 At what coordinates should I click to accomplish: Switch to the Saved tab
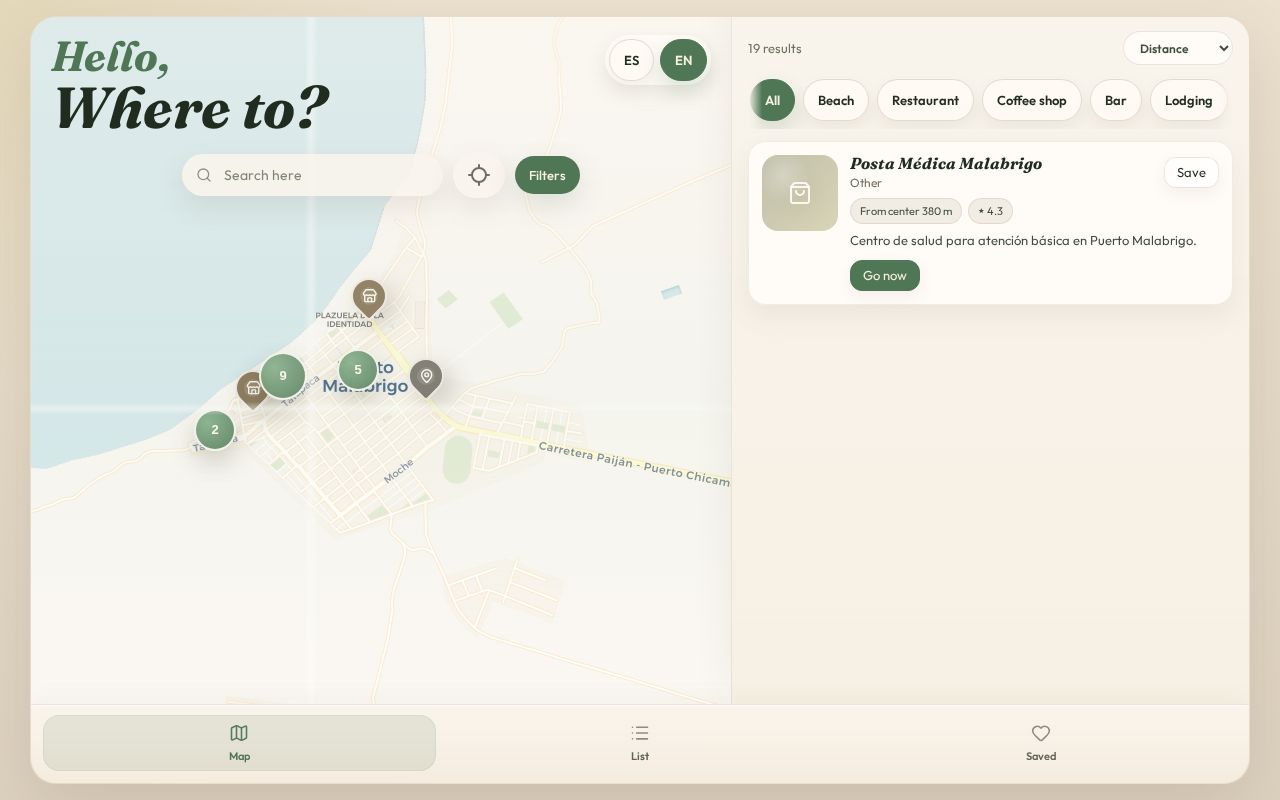tap(1041, 743)
